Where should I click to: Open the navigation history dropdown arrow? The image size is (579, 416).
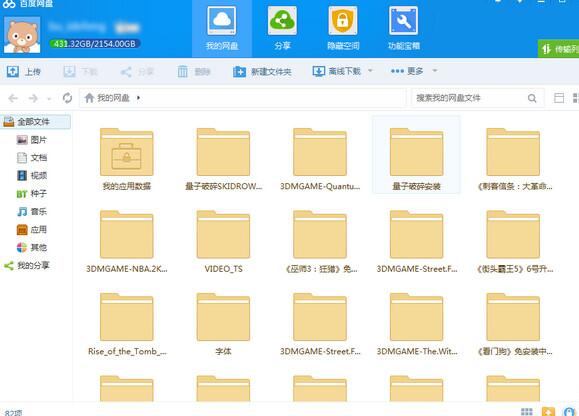pyautogui.click(x=49, y=99)
